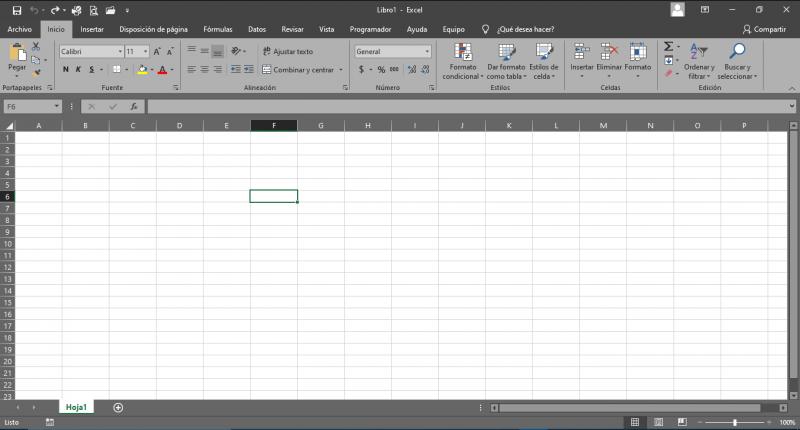Open the Calibri font name dropdown
The height and width of the screenshot is (430, 800).
coord(90,51)
